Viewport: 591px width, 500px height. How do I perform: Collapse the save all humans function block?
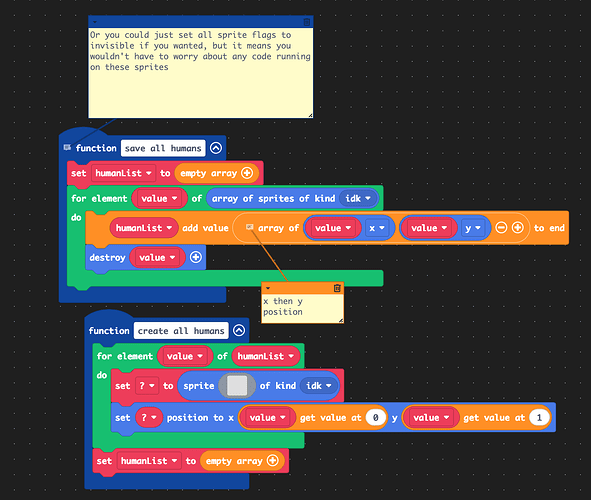(216, 148)
